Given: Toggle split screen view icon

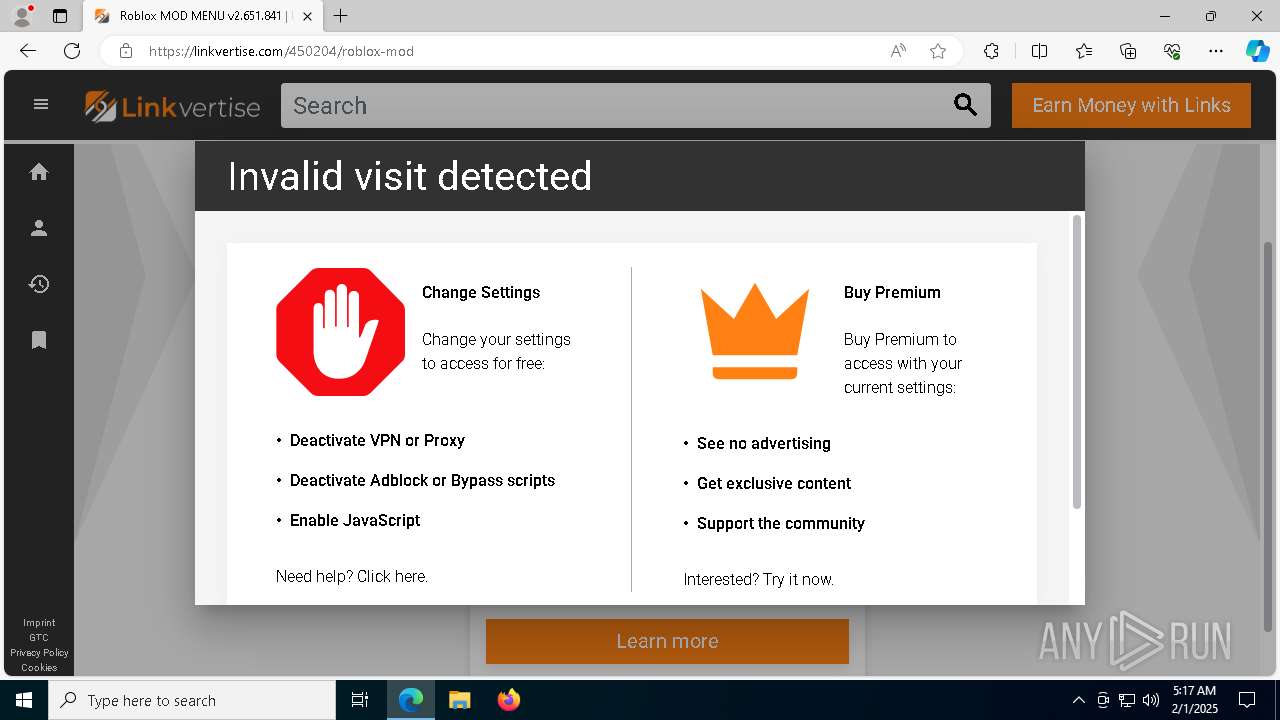Looking at the screenshot, I should (1039, 51).
